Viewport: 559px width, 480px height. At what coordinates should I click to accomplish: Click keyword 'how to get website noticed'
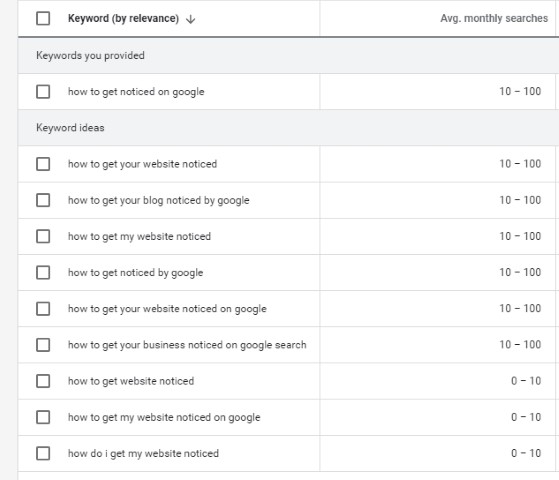(x=131, y=381)
